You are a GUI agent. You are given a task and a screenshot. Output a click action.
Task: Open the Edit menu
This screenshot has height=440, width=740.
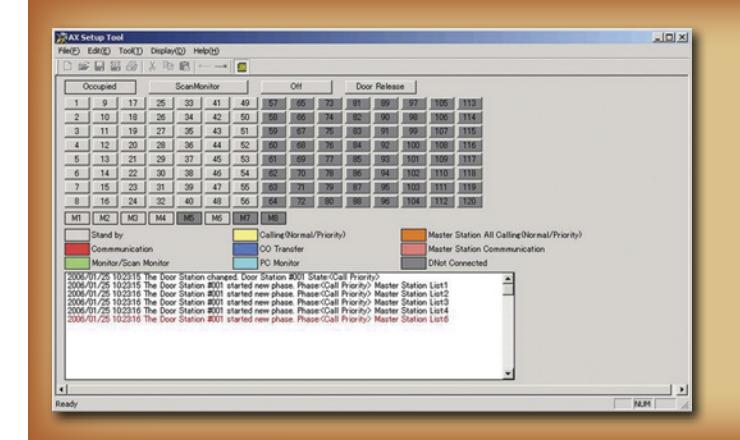click(99, 51)
